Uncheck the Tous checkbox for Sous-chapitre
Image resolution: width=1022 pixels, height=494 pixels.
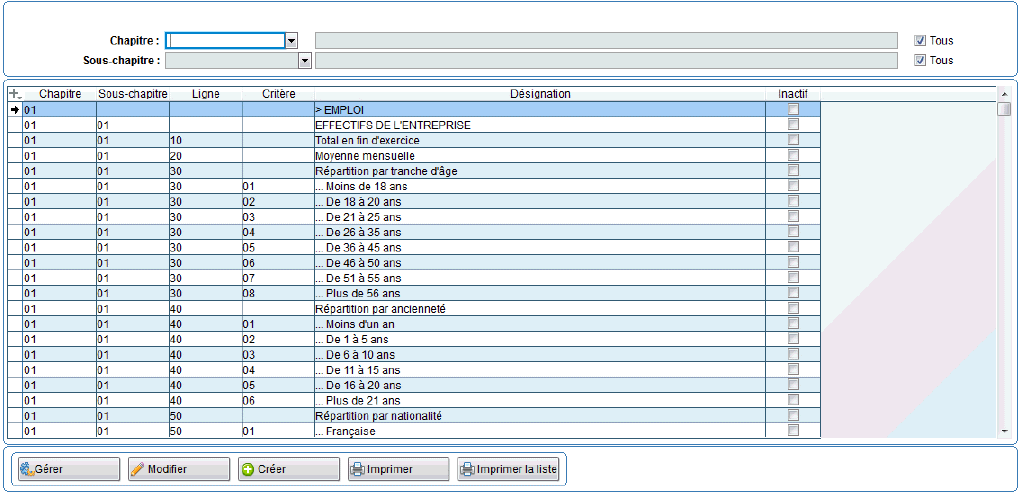[920, 60]
